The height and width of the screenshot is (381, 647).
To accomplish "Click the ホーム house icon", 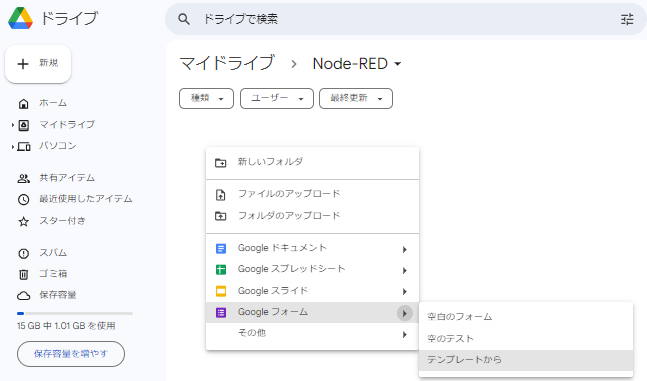I will click(24, 104).
